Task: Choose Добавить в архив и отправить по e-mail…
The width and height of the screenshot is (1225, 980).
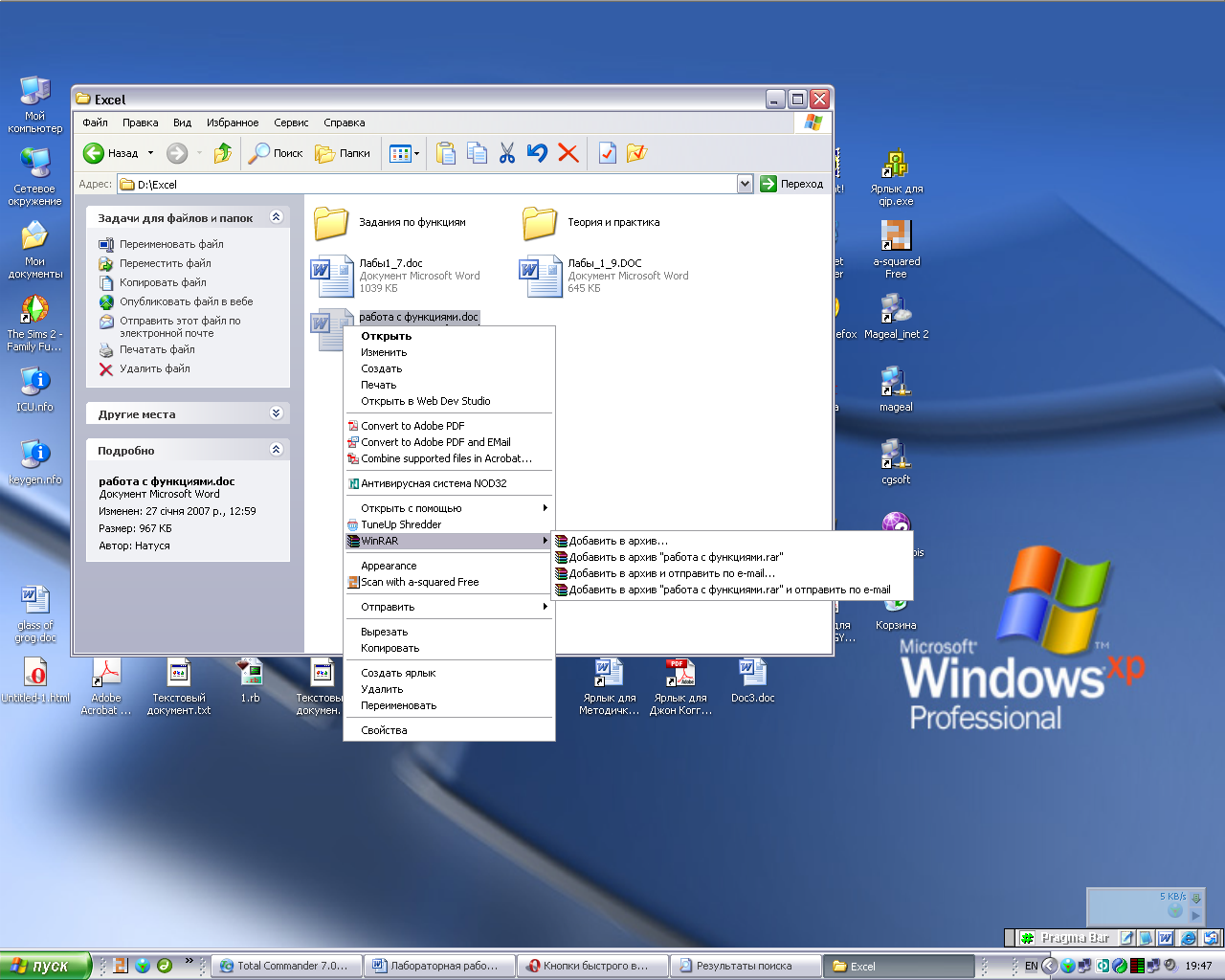Action: [x=732, y=573]
